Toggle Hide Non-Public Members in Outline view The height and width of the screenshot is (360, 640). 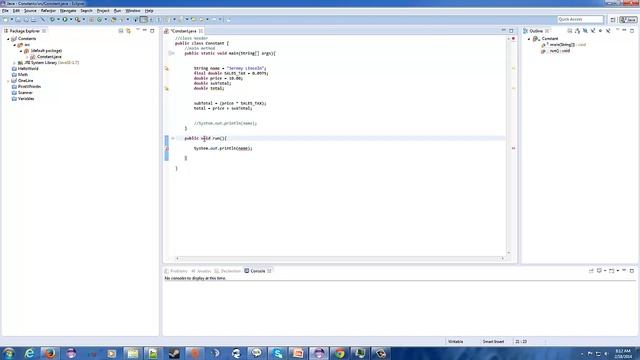point(600,31)
